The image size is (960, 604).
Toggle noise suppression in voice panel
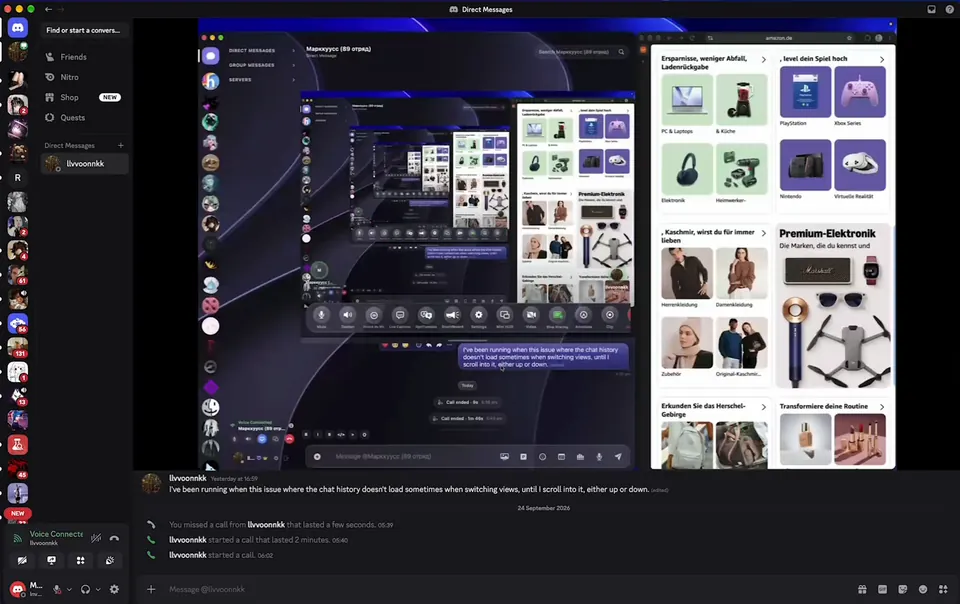[96, 539]
